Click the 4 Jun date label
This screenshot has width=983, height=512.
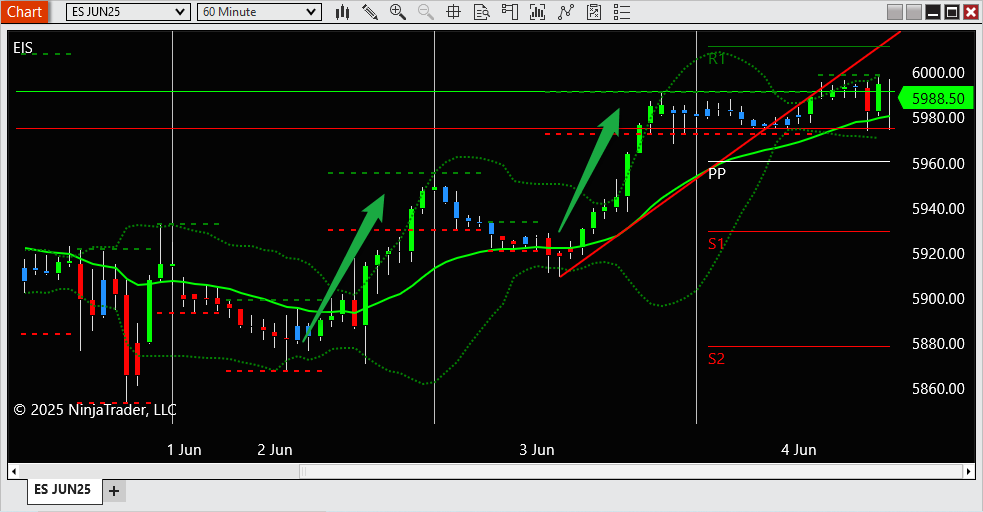(x=799, y=450)
